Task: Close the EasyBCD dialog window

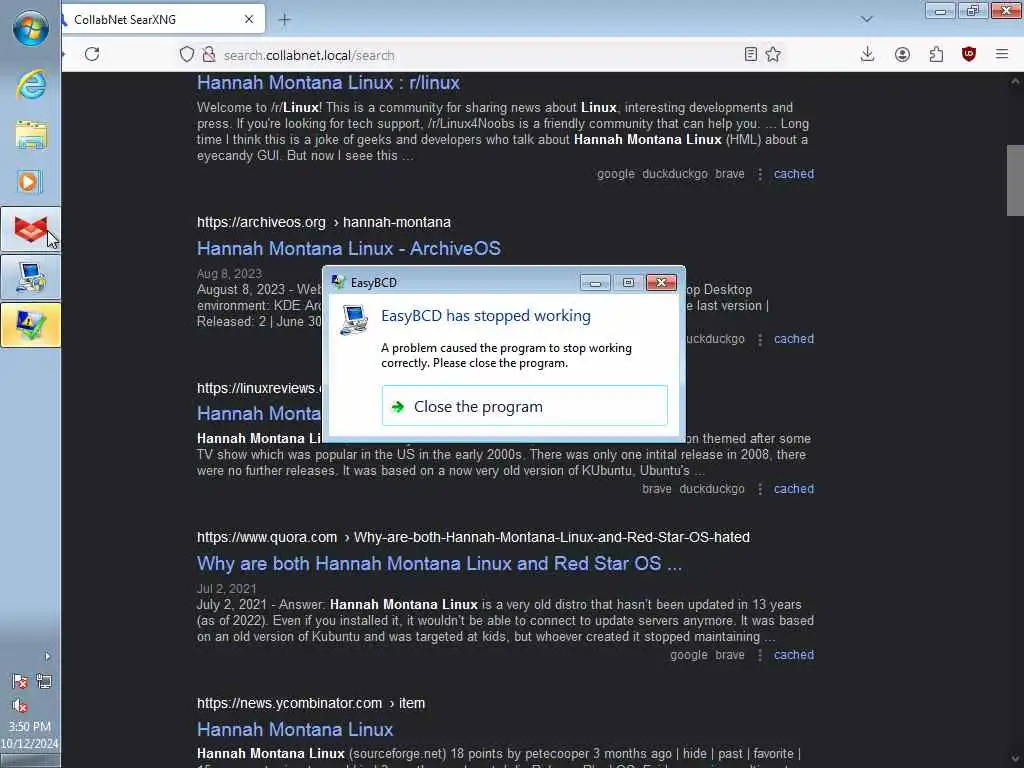Action: (x=661, y=282)
